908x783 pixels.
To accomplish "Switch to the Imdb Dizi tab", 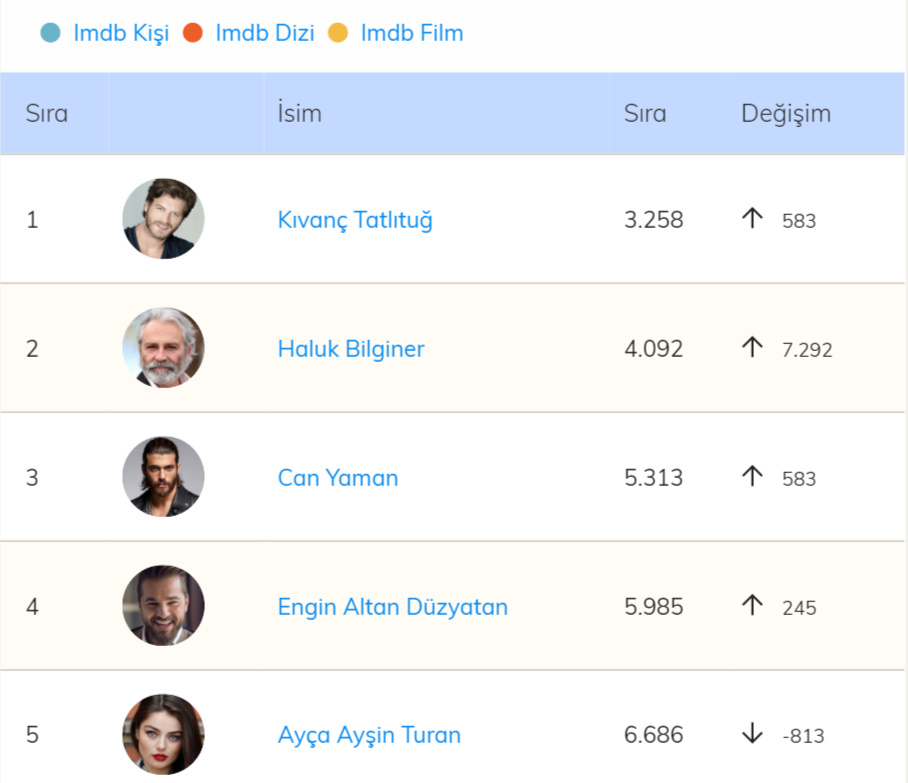I will (264, 33).
